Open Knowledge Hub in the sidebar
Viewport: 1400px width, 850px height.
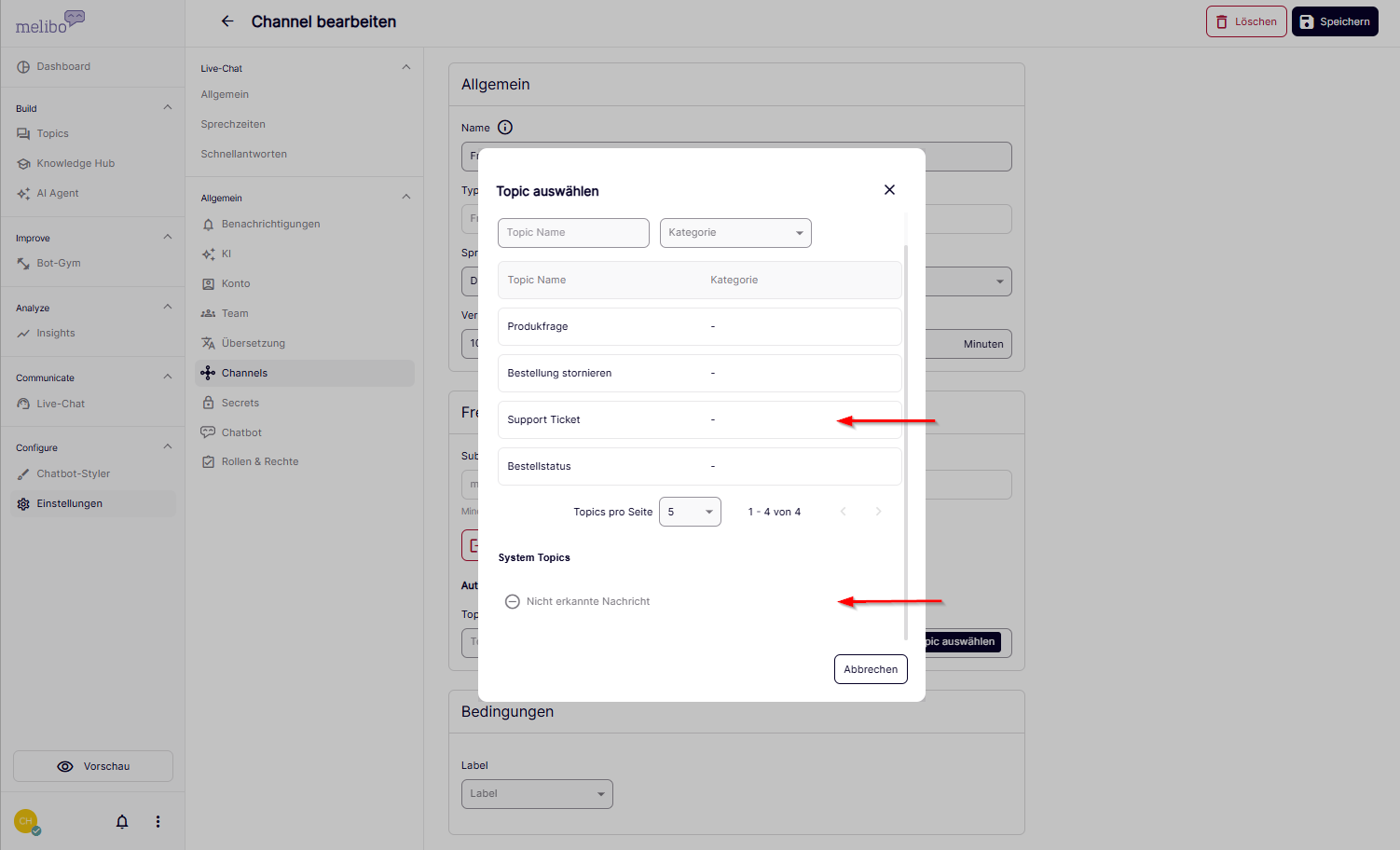(x=75, y=163)
